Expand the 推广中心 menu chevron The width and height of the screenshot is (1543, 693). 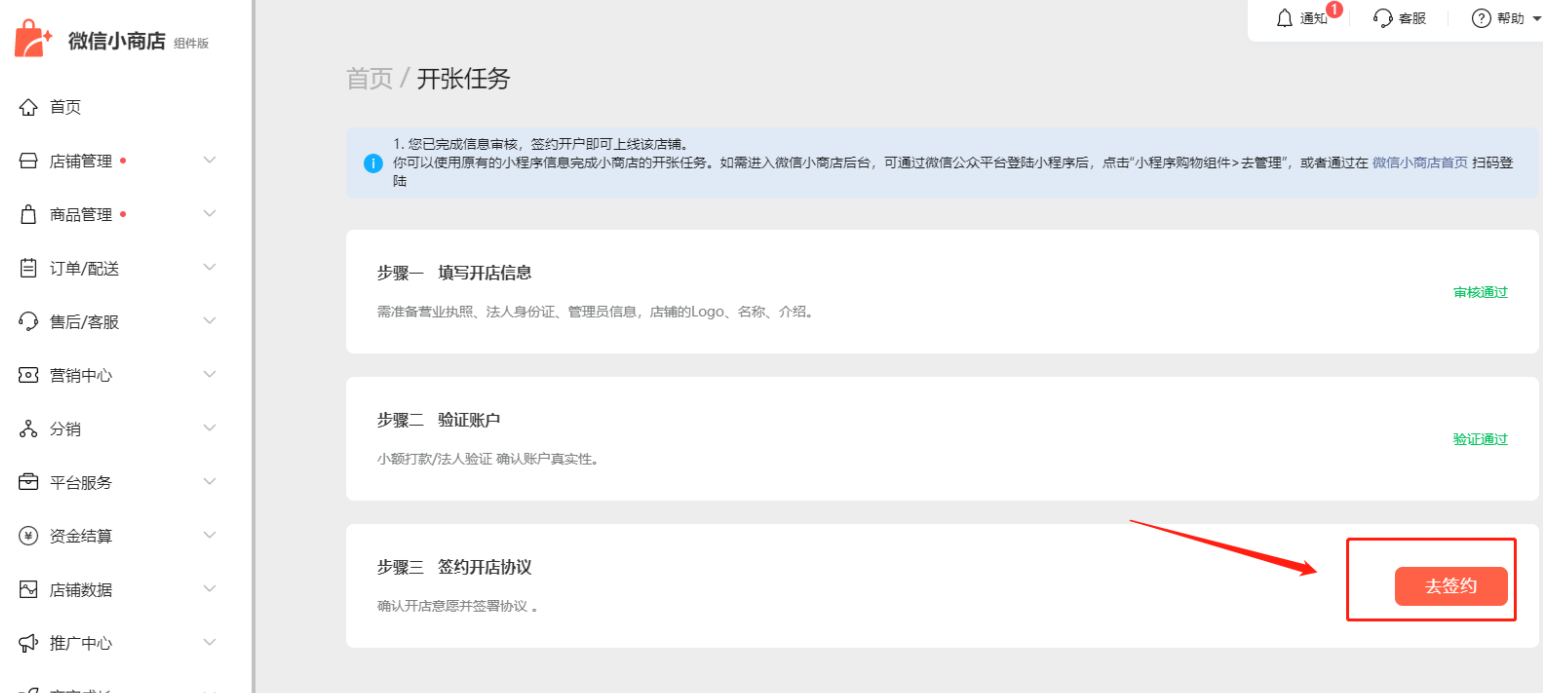point(209,642)
